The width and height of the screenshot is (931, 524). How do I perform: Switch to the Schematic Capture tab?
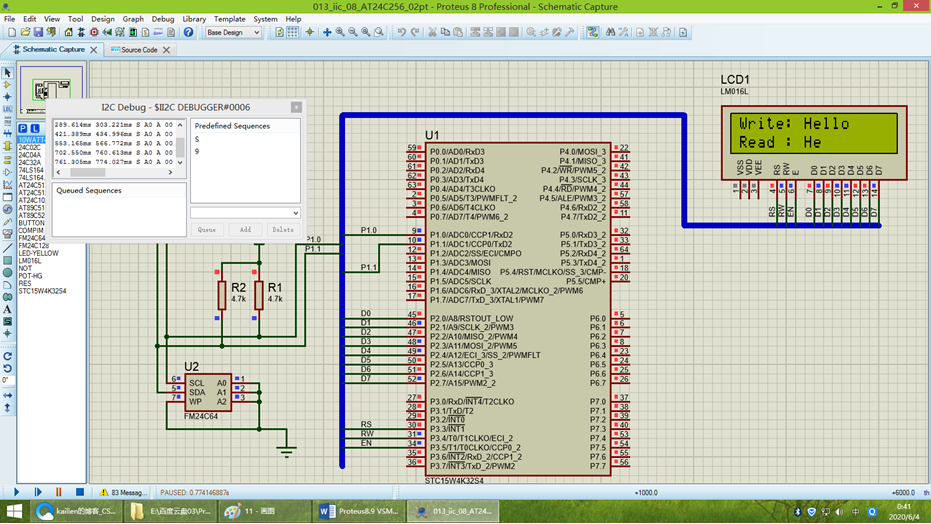pos(52,50)
